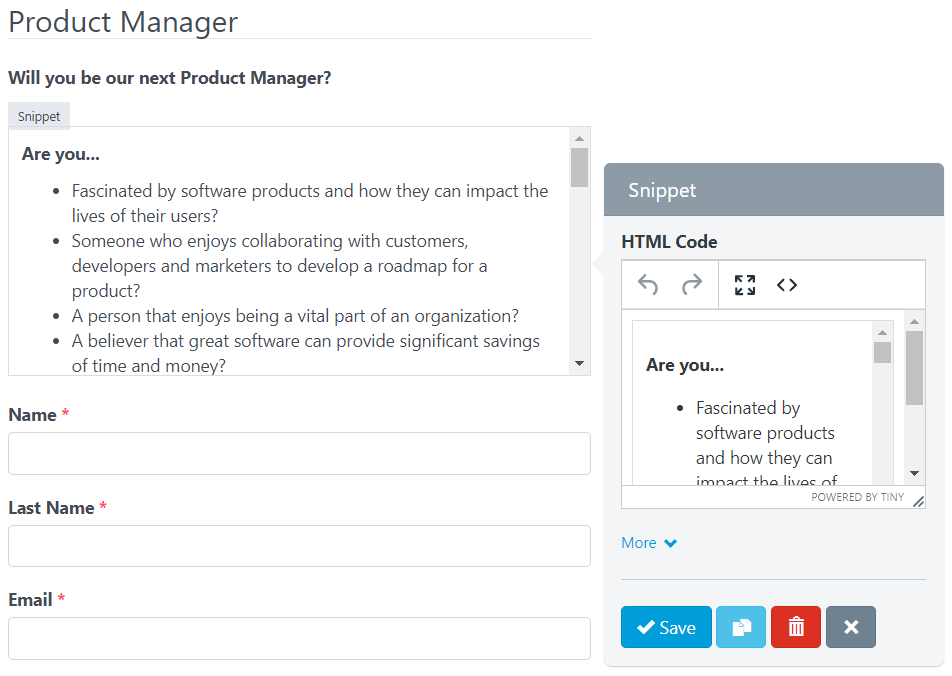Open source code view in editor

(x=787, y=285)
